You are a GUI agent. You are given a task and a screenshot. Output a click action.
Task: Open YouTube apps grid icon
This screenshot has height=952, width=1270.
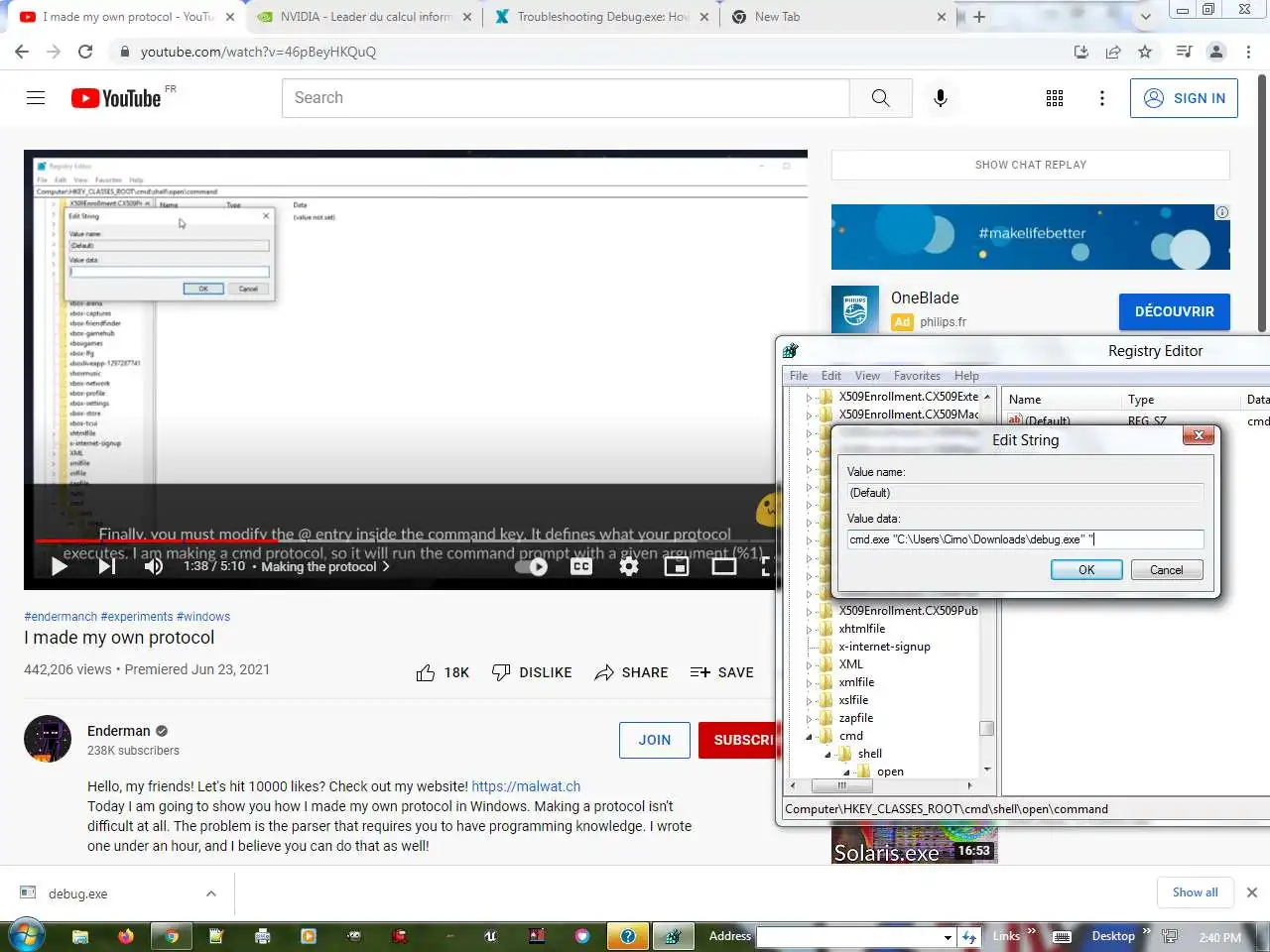[x=1055, y=97]
